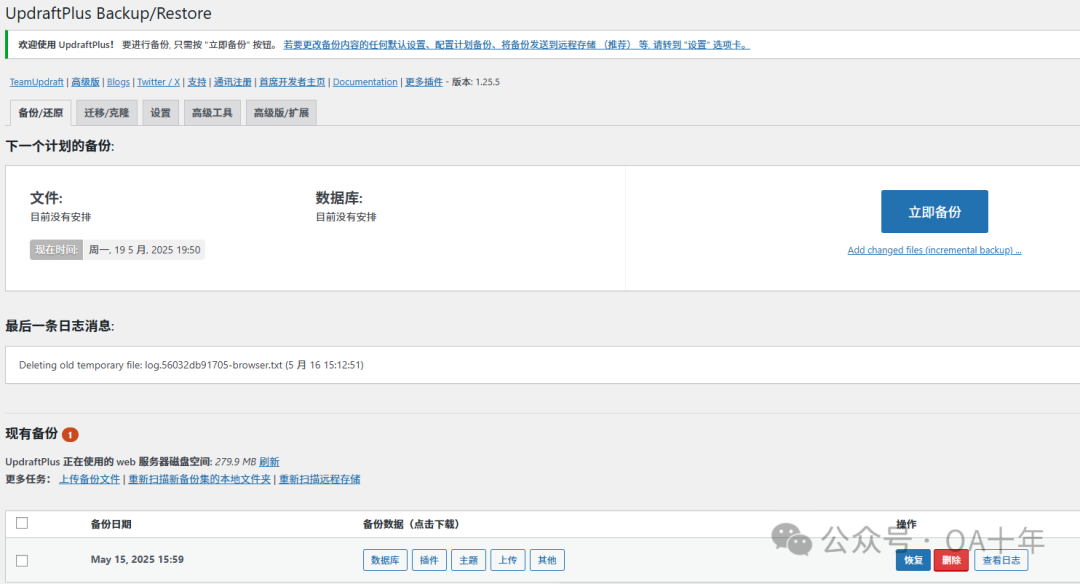Download the 数据库 backup data
Screen dimensions: 1080x584
point(385,560)
